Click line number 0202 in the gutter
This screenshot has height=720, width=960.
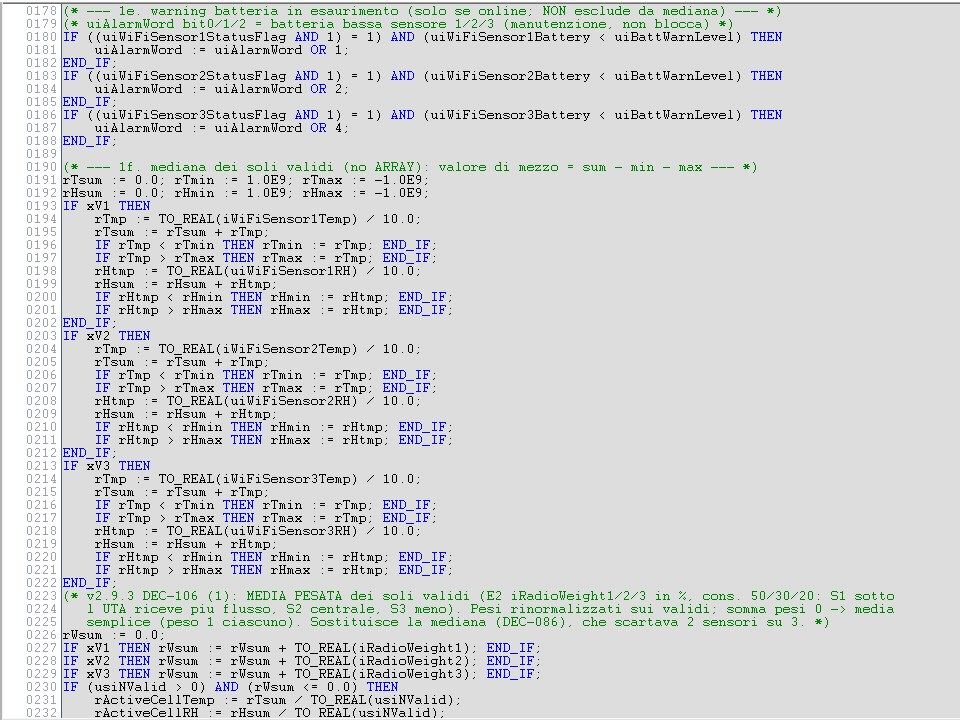[42, 323]
